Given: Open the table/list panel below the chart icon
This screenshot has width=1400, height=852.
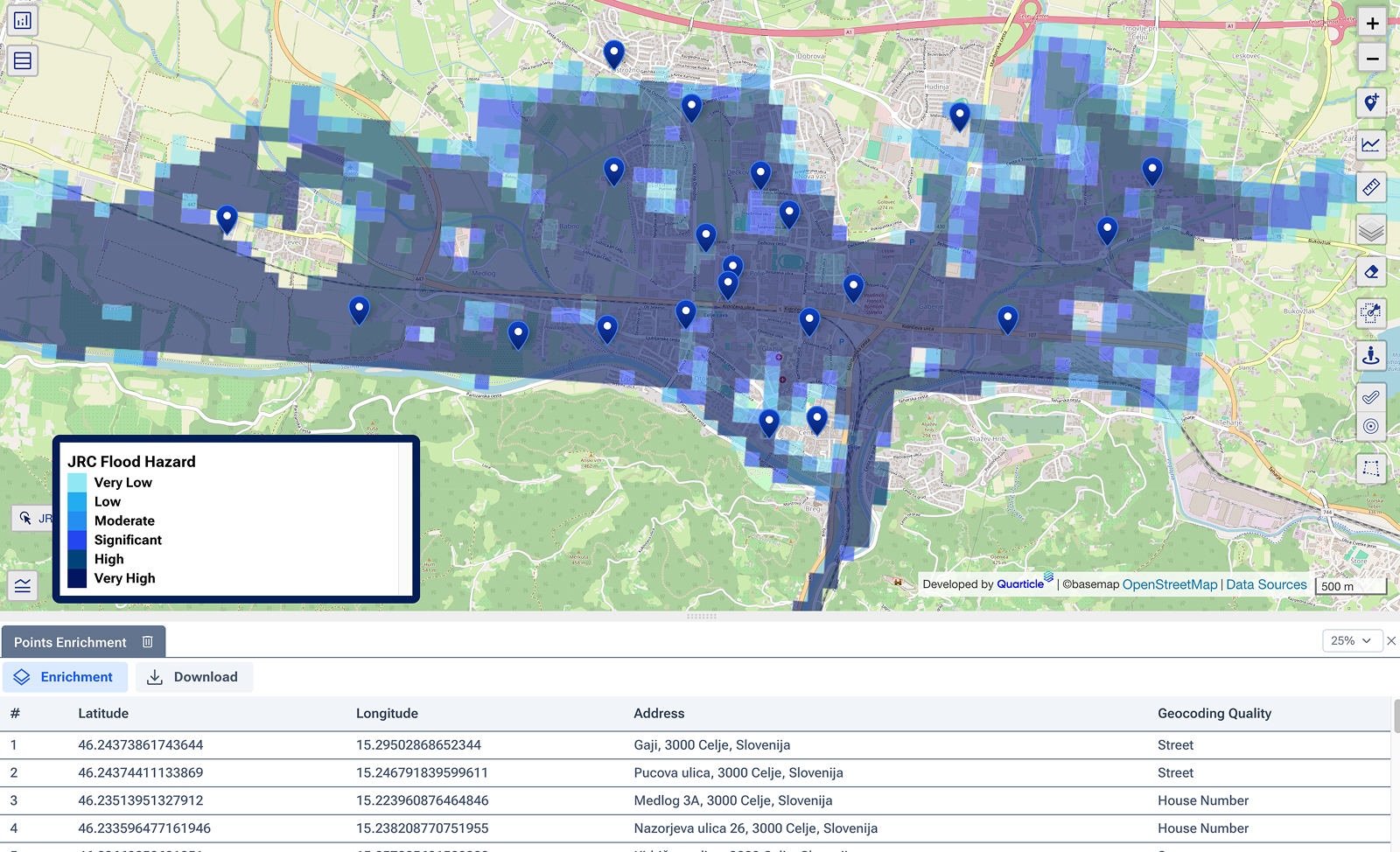Looking at the screenshot, I should [22, 59].
